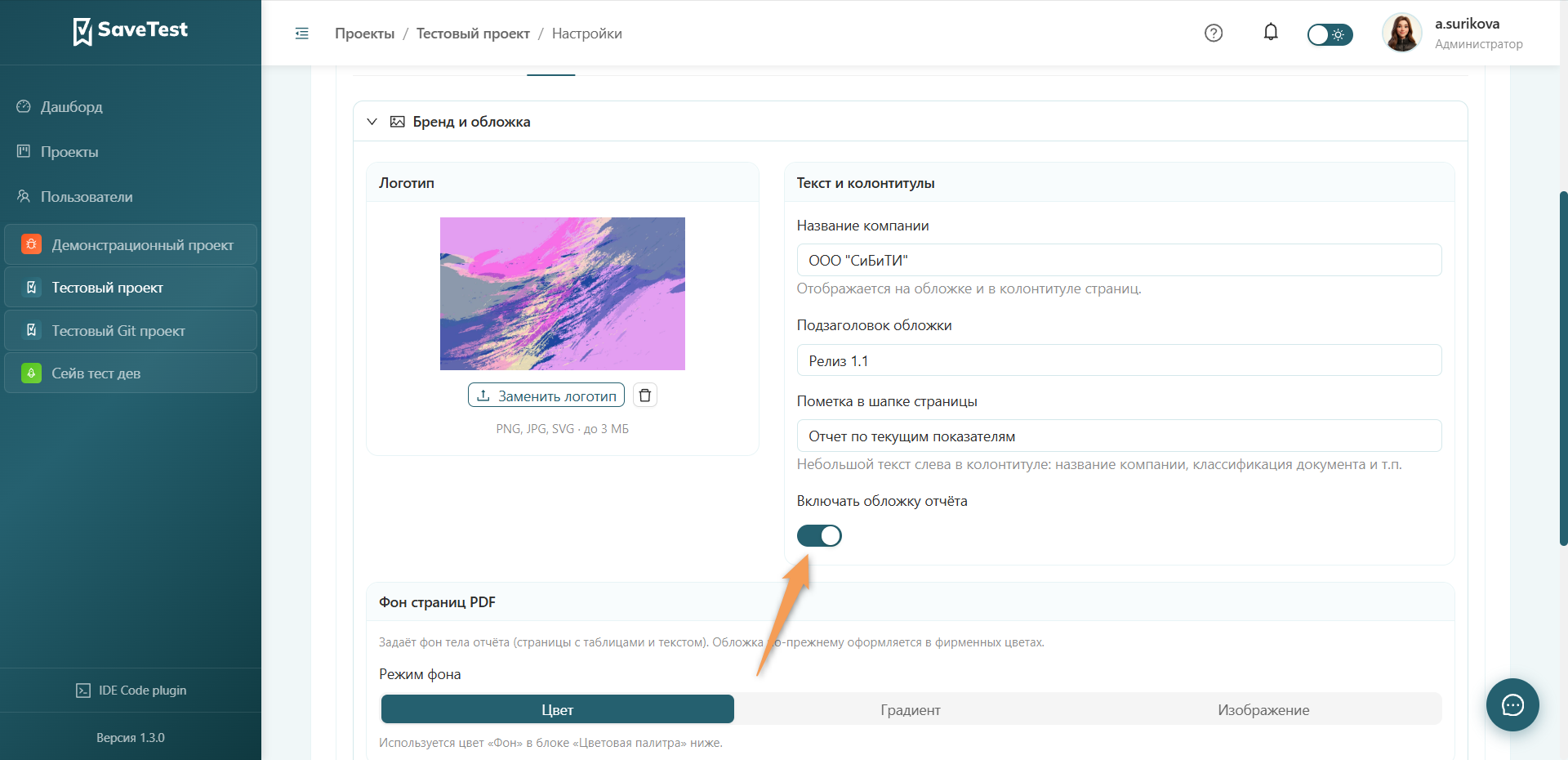Viewport: 1568px width, 760px height.
Task: Open the chat support bubble
Action: click(1512, 704)
